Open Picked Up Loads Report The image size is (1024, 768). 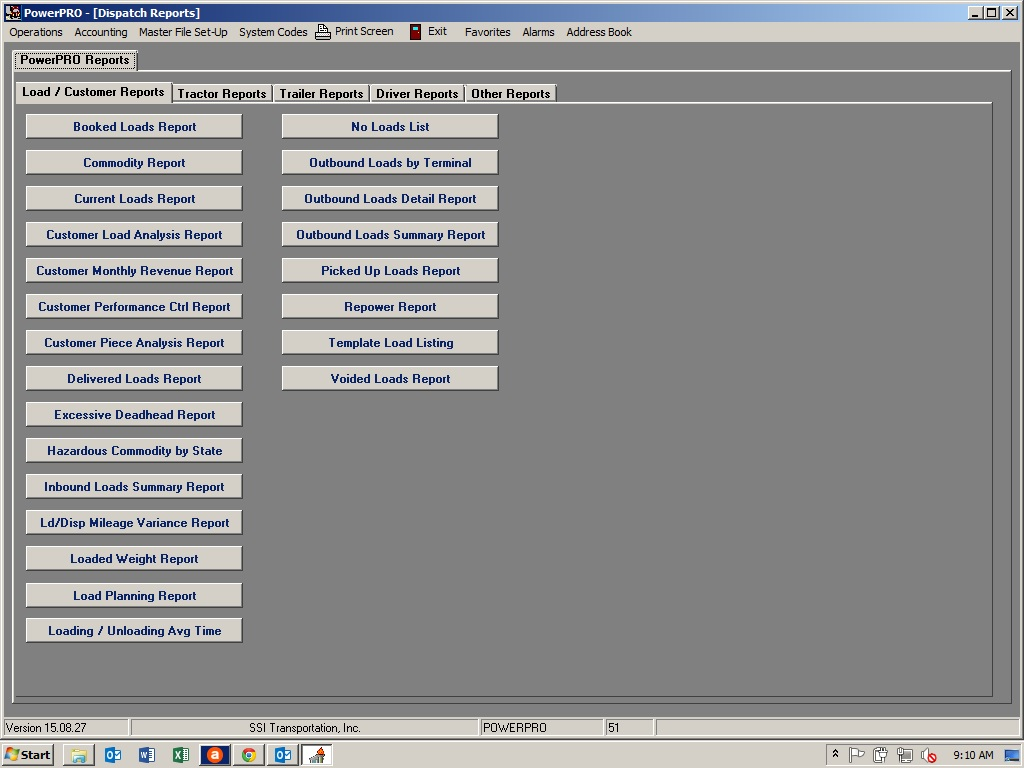point(391,270)
